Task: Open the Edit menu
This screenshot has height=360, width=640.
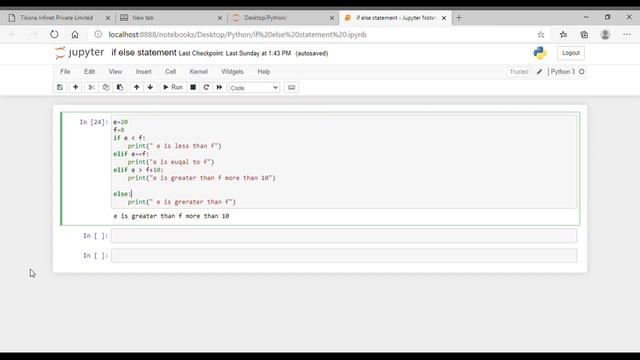Action: tap(89, 71)
